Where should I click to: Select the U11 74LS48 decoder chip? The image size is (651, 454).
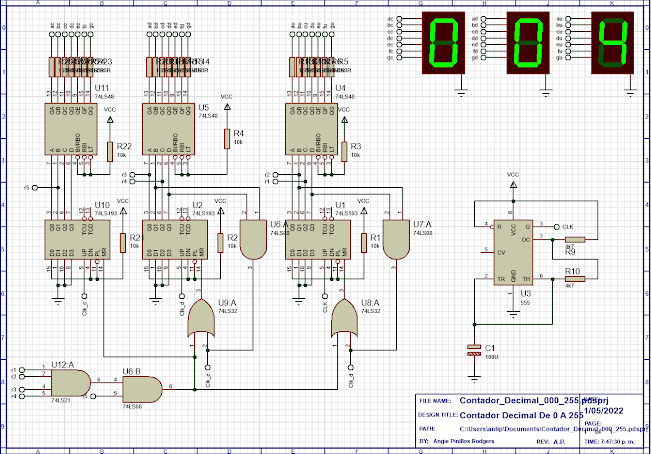71,129
